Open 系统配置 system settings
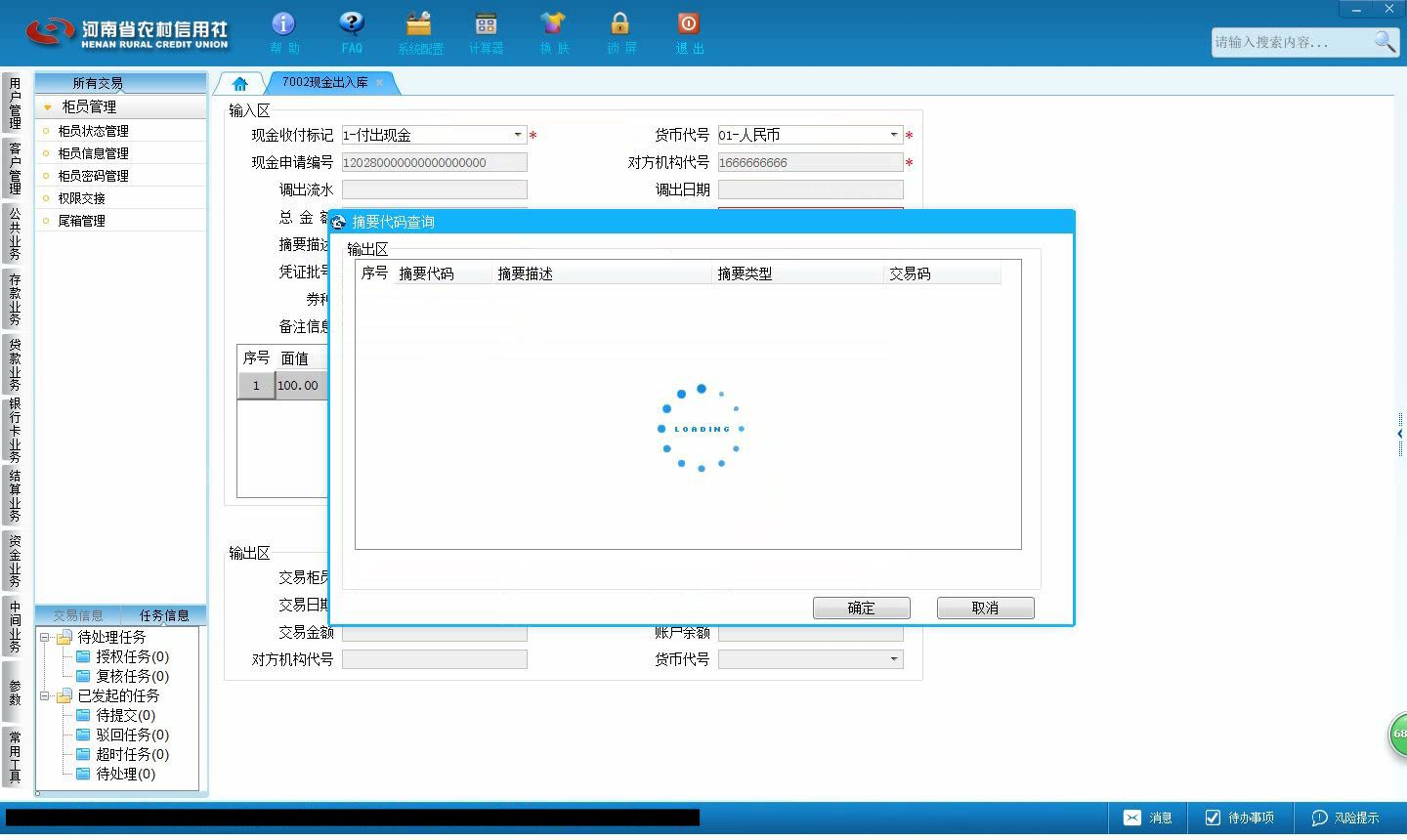 pos(419,32)
